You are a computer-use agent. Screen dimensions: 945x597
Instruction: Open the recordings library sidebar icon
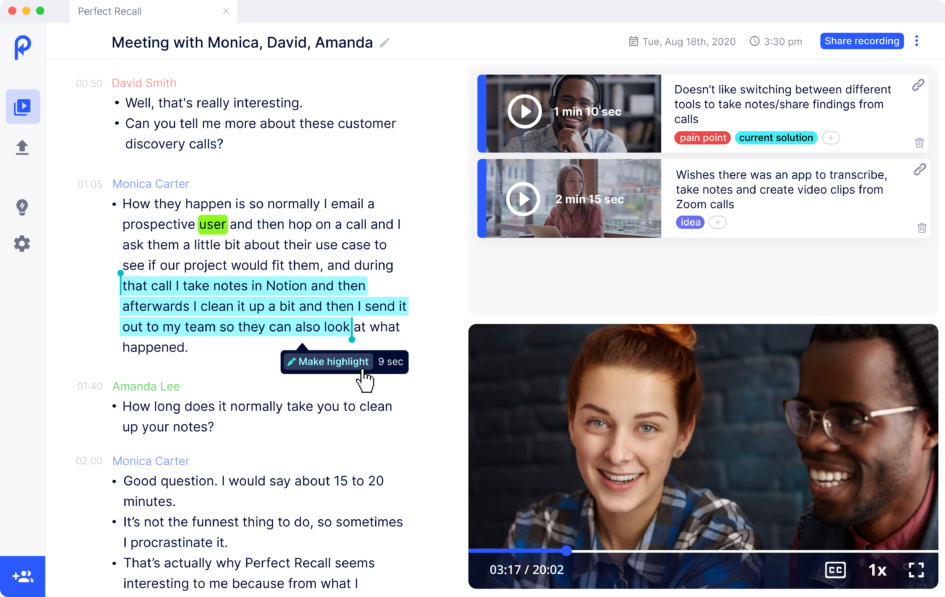[23, 107]
